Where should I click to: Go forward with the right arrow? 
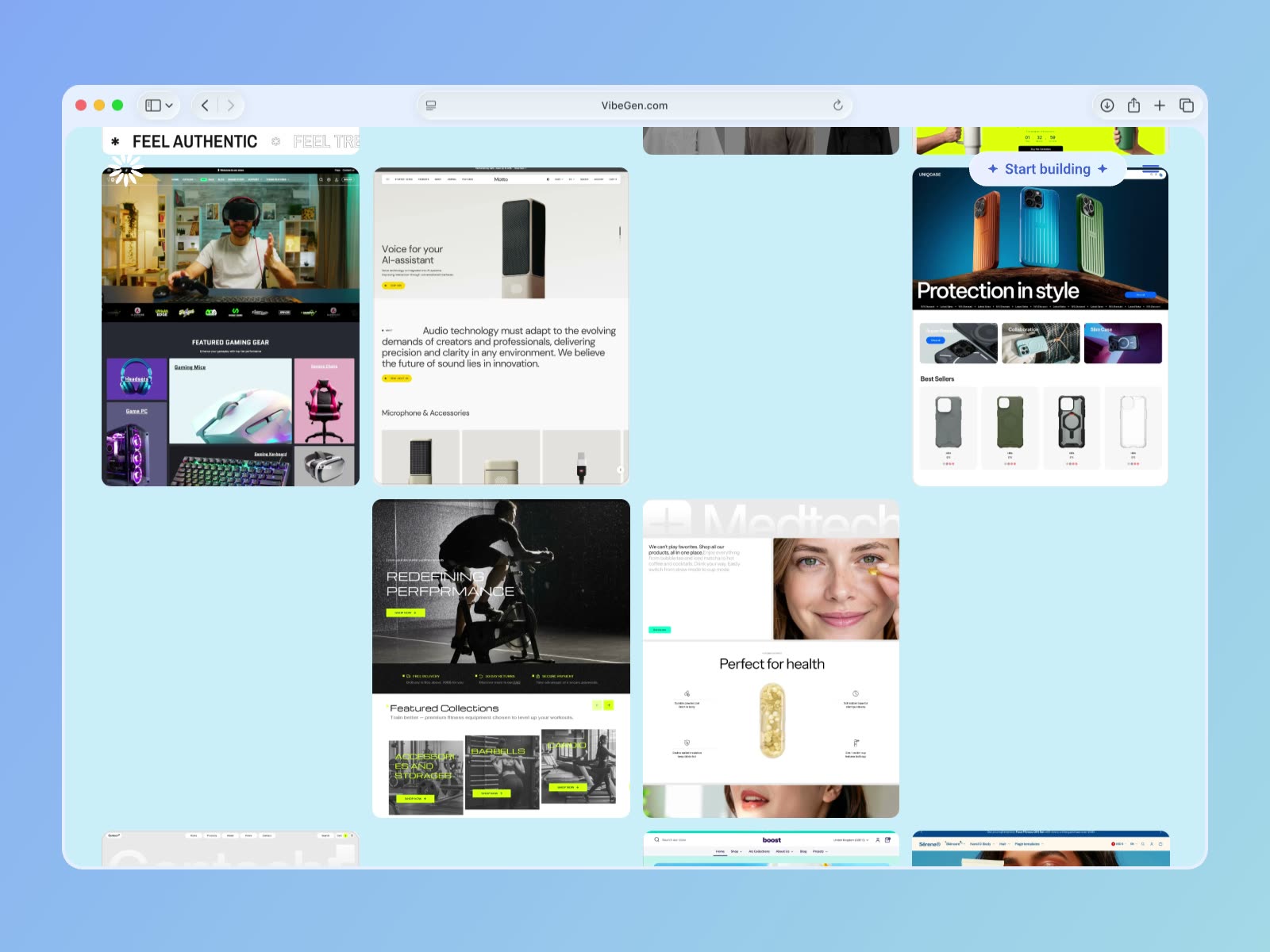tap(231, 106)
